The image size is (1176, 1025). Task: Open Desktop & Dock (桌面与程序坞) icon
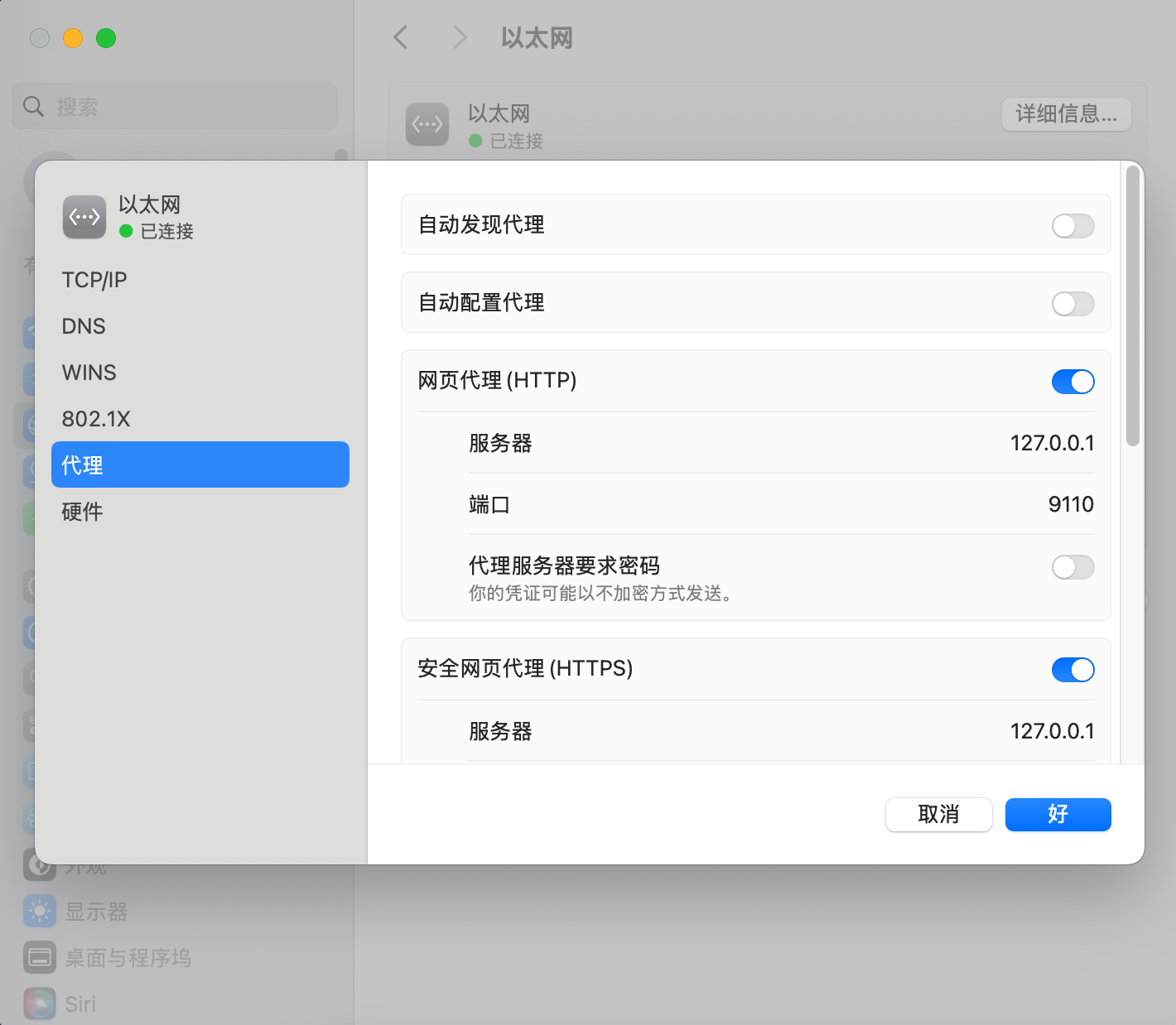[40, 958]
